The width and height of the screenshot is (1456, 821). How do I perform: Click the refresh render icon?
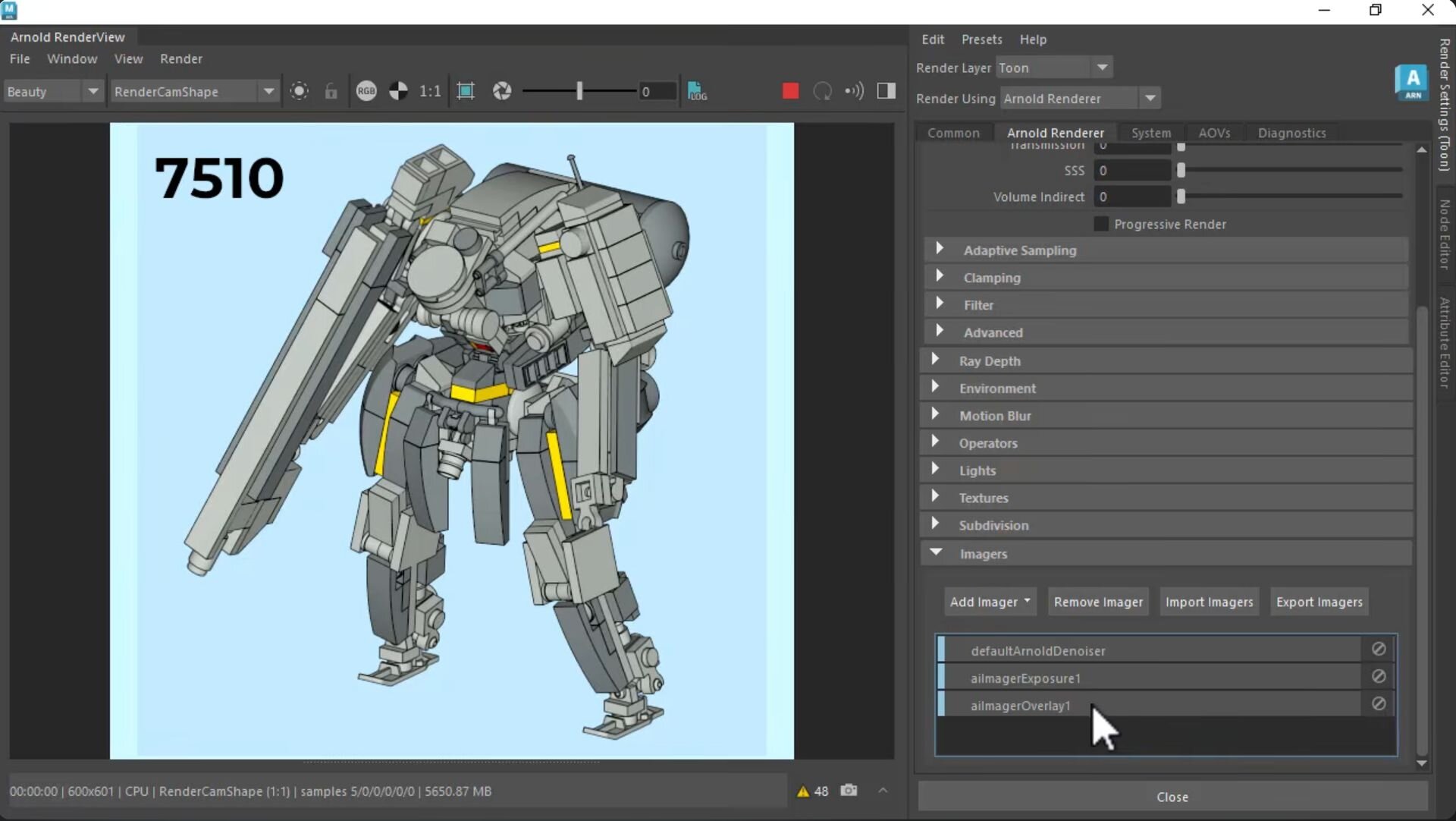point(822,91)
